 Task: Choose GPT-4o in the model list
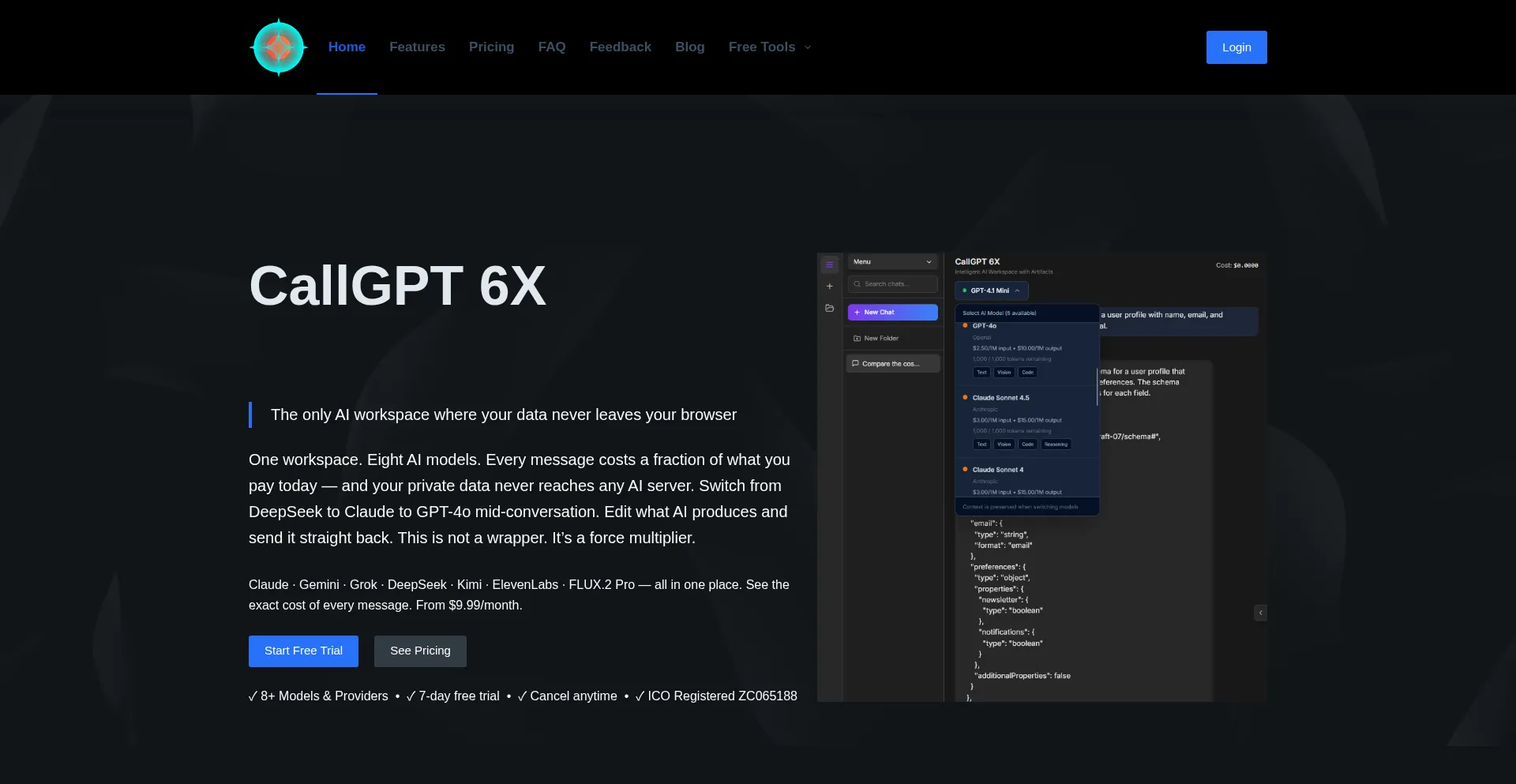[1026, 349]
